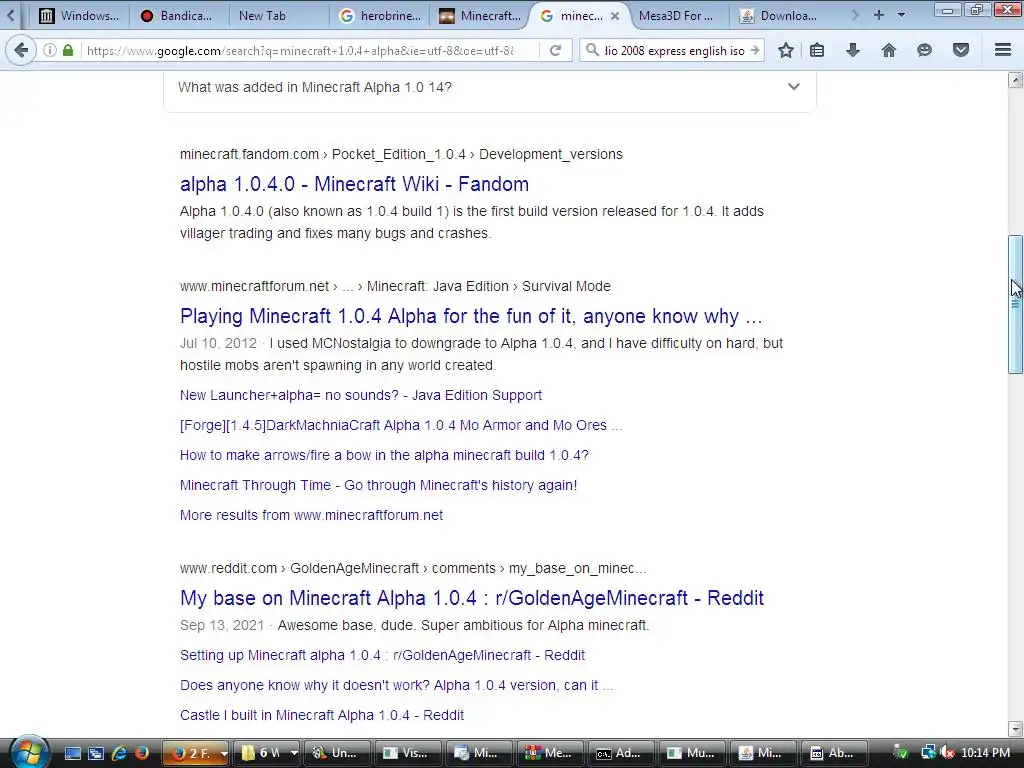Screen dimensions: 1024x768
Task: Open the Firefox hamburger menu
Action: pos(1003,50)
